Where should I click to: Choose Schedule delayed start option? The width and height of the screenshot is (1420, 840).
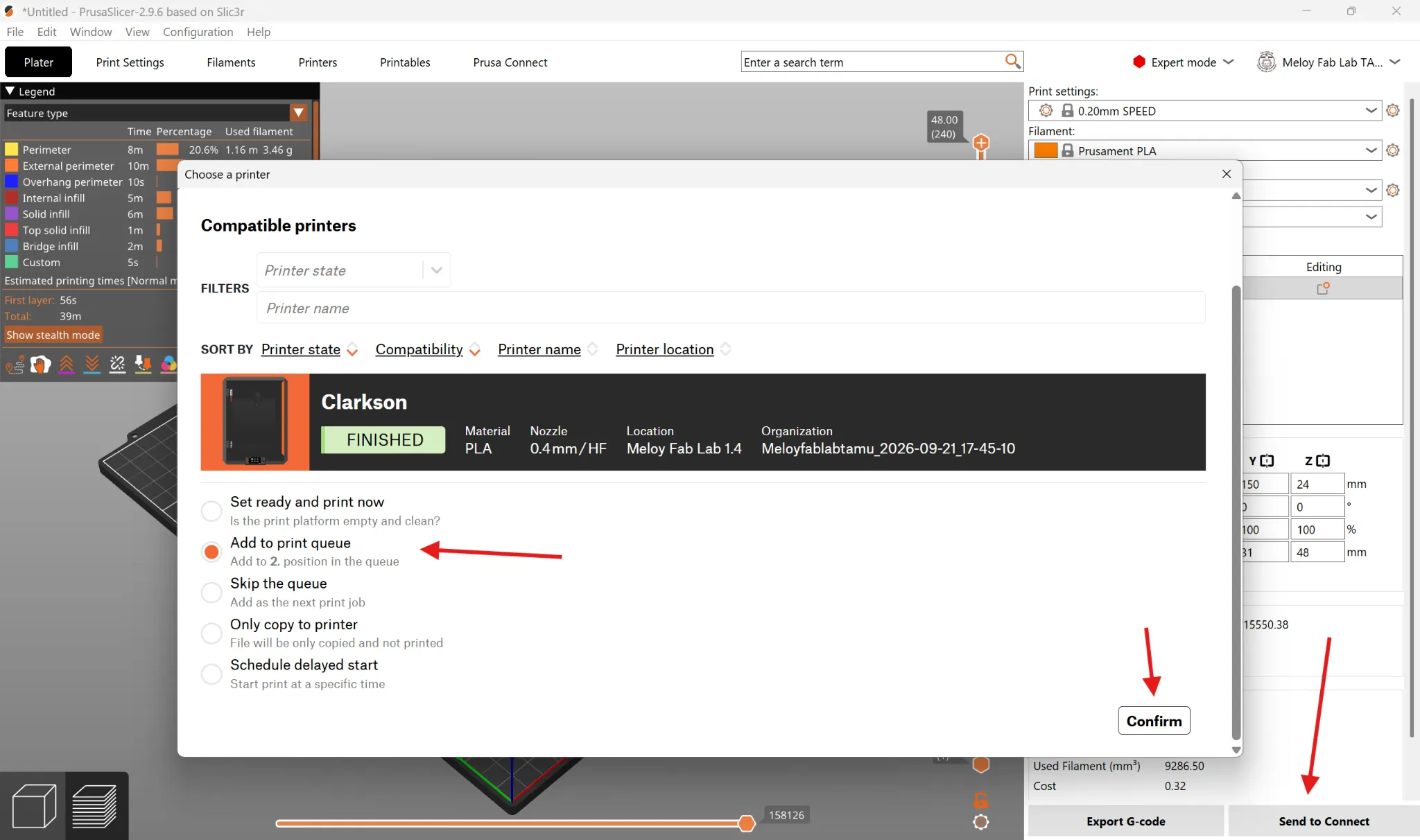tap(211, 674)
